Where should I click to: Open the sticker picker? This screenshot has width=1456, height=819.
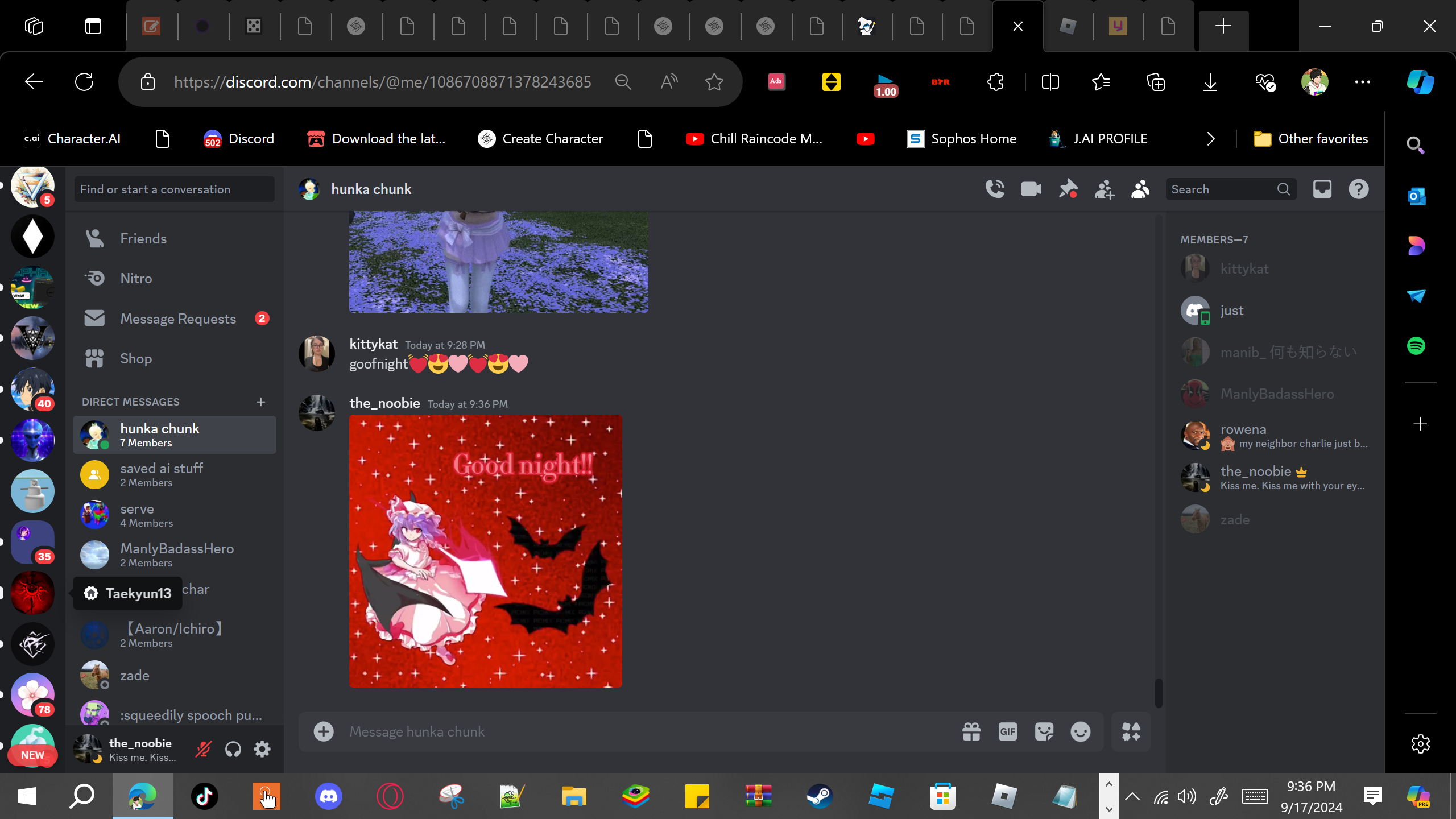(x=1044, y=732)
